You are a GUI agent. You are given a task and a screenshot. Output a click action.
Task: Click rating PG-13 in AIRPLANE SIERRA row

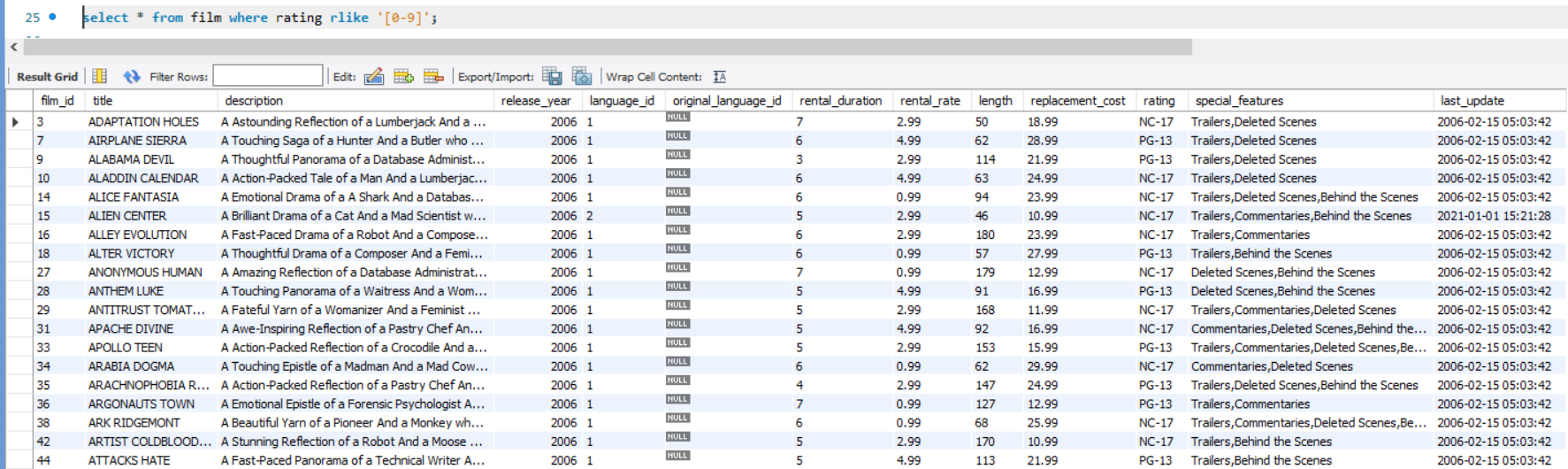click(1161, 141)
